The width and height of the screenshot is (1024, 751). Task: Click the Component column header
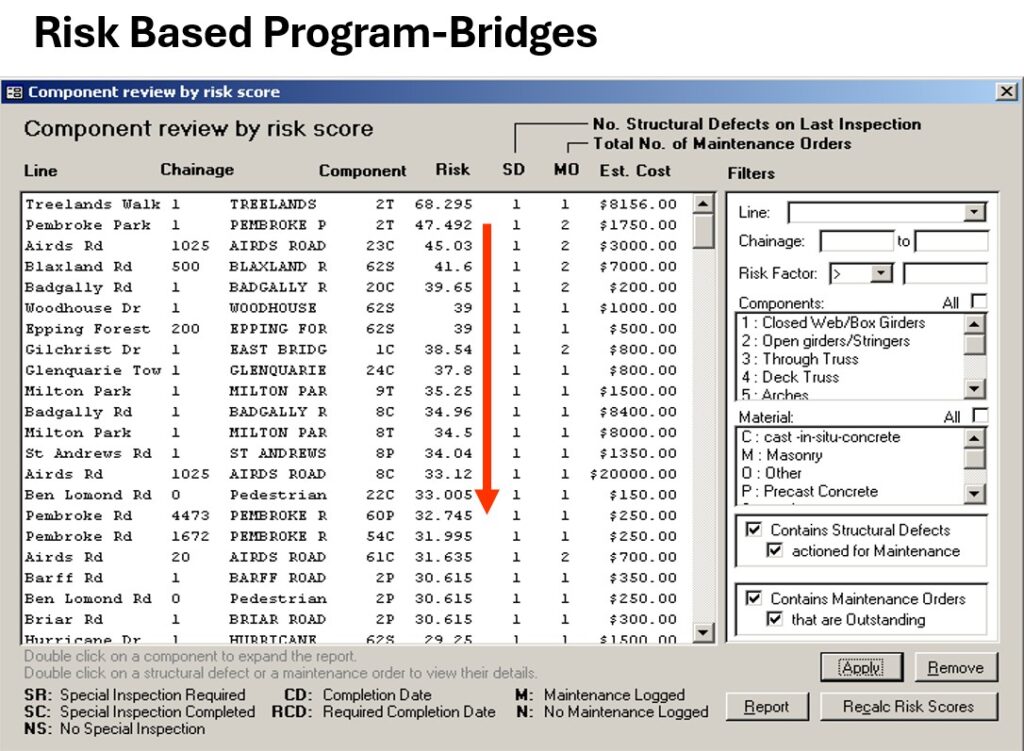pos(362,171)
